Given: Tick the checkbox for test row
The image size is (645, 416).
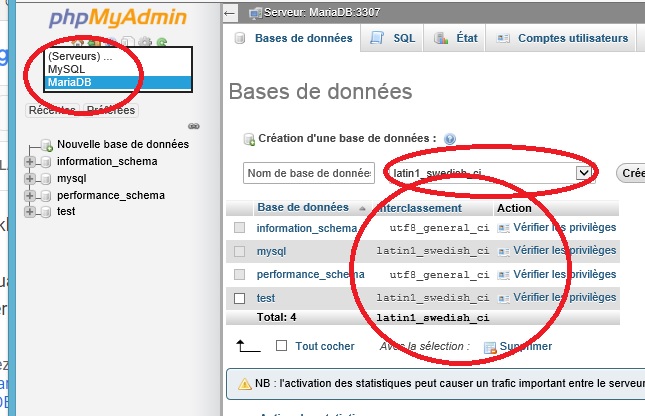Looking at the screenshot, I should pyautogui.click(x=239, y=298).
